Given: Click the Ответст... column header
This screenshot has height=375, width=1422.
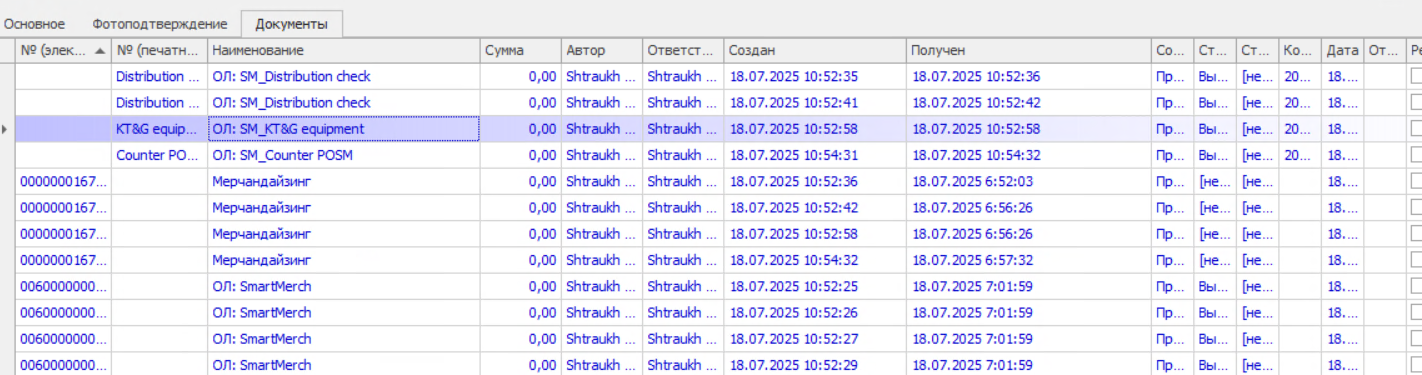Looking at the screenshot, I should coord(683,50).
